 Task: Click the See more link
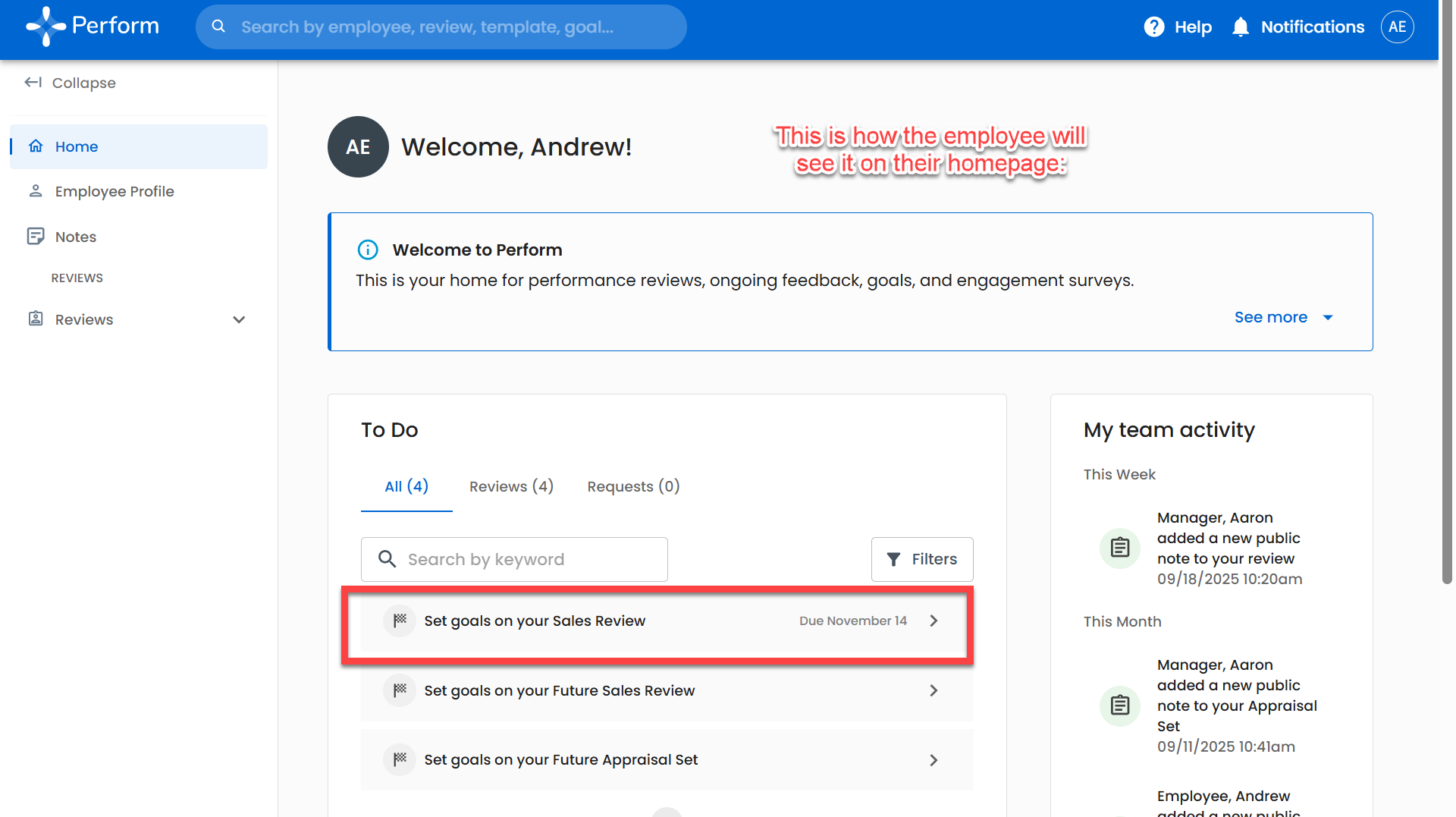pyautogui.click(x=1271, y=317)
